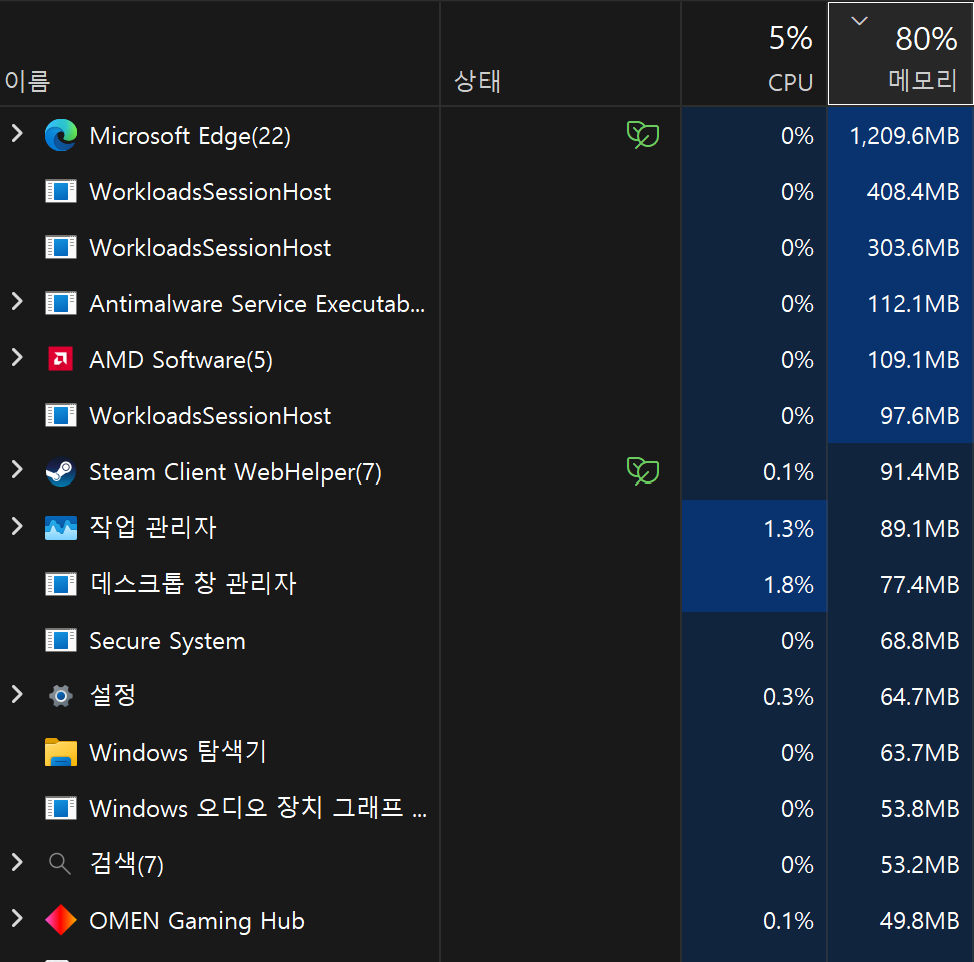This screenshot has height=962, width=974.
Task: Select the Windows 오디오 장치 그래프 name
Action: (x=258, y=808)
